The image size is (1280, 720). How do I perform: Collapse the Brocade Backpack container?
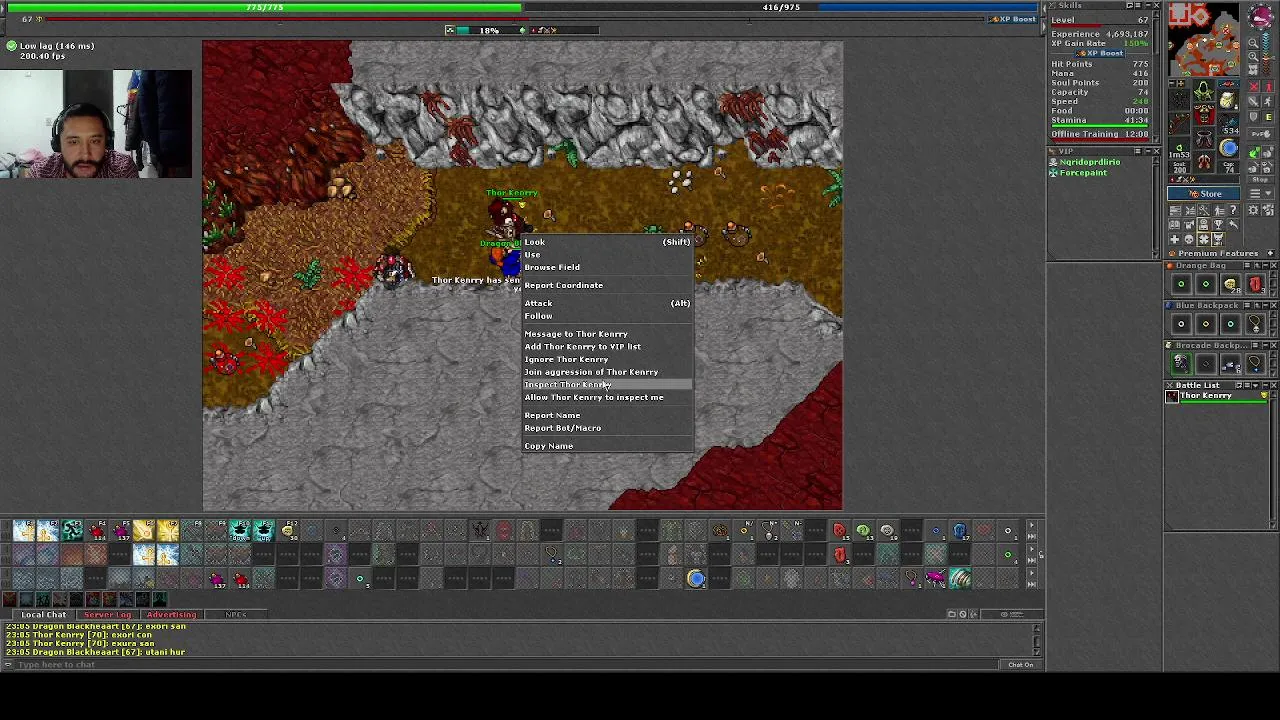coord(1266,345)
